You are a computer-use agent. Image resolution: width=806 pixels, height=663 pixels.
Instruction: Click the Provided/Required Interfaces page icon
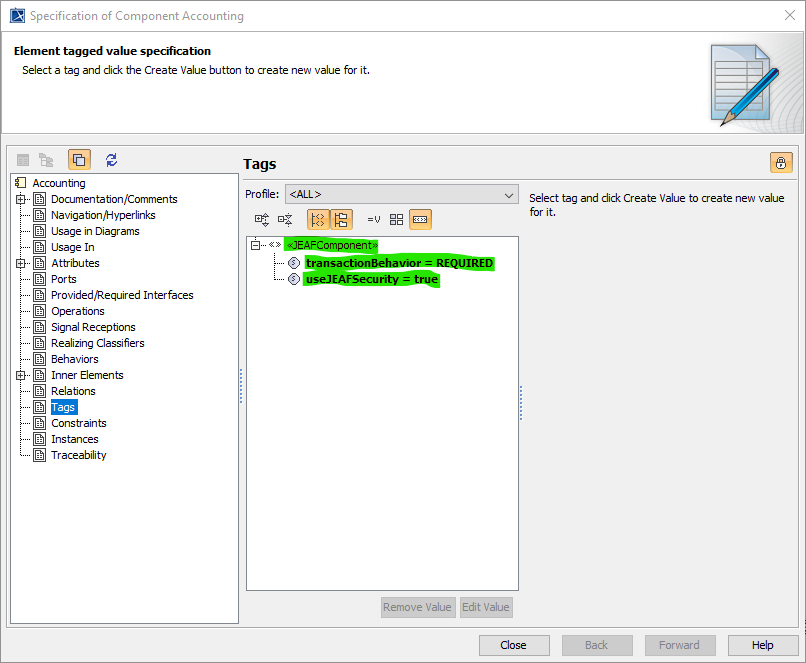pyautogui.click(x=40, y=296)
